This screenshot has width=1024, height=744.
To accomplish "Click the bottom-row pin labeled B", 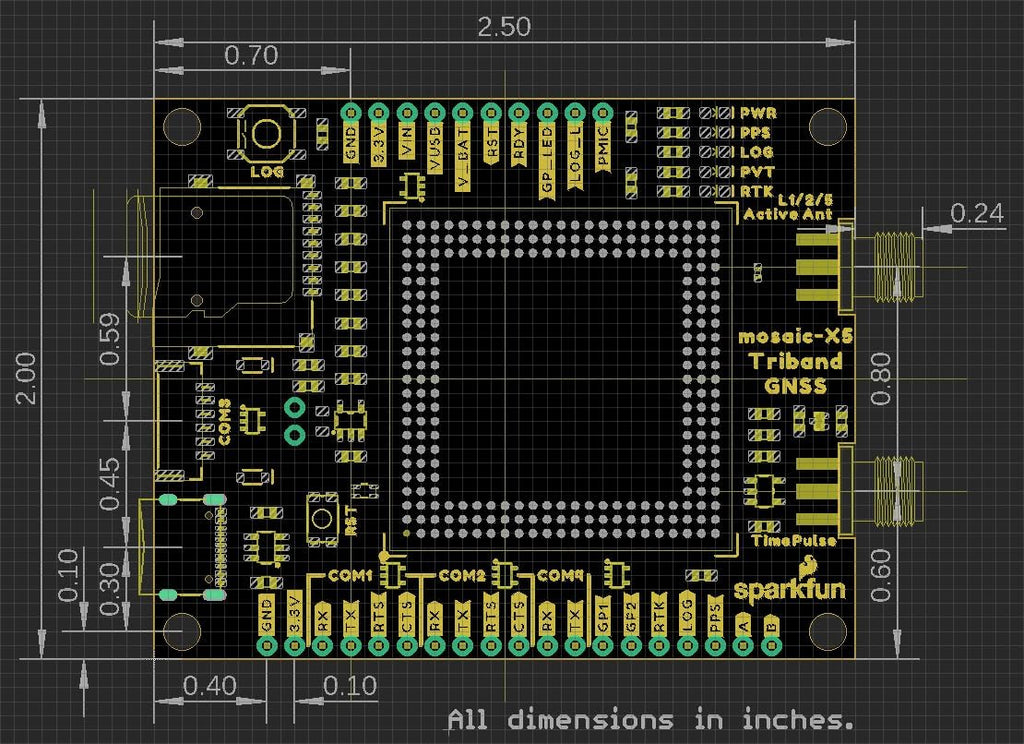I will (x=771, y=623).
